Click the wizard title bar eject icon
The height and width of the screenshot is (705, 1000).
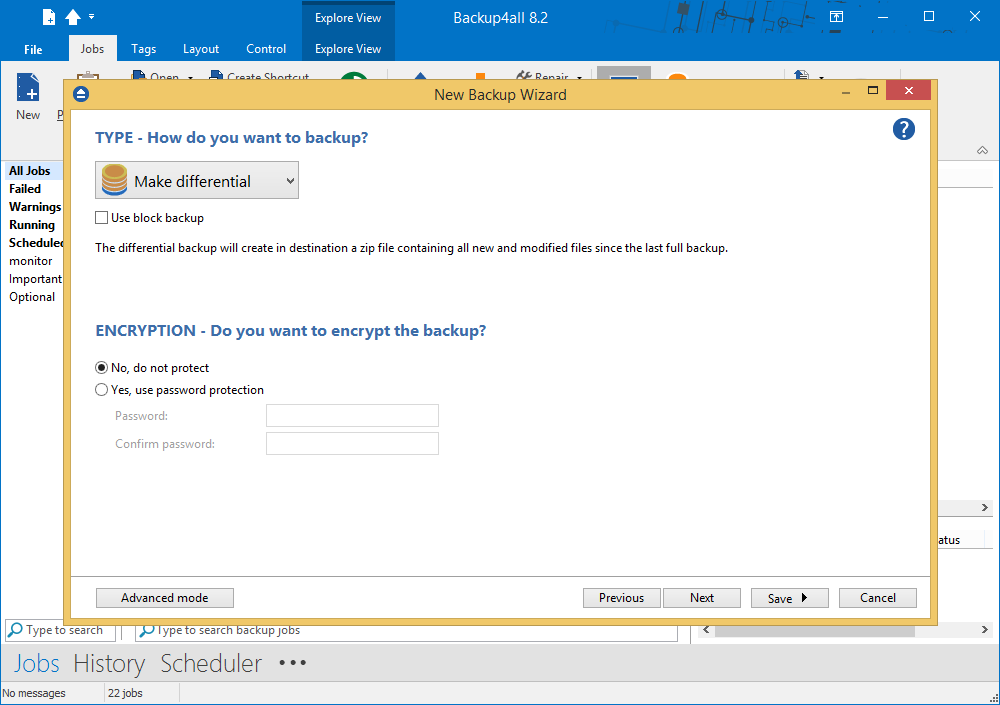(x=81, y=94)
